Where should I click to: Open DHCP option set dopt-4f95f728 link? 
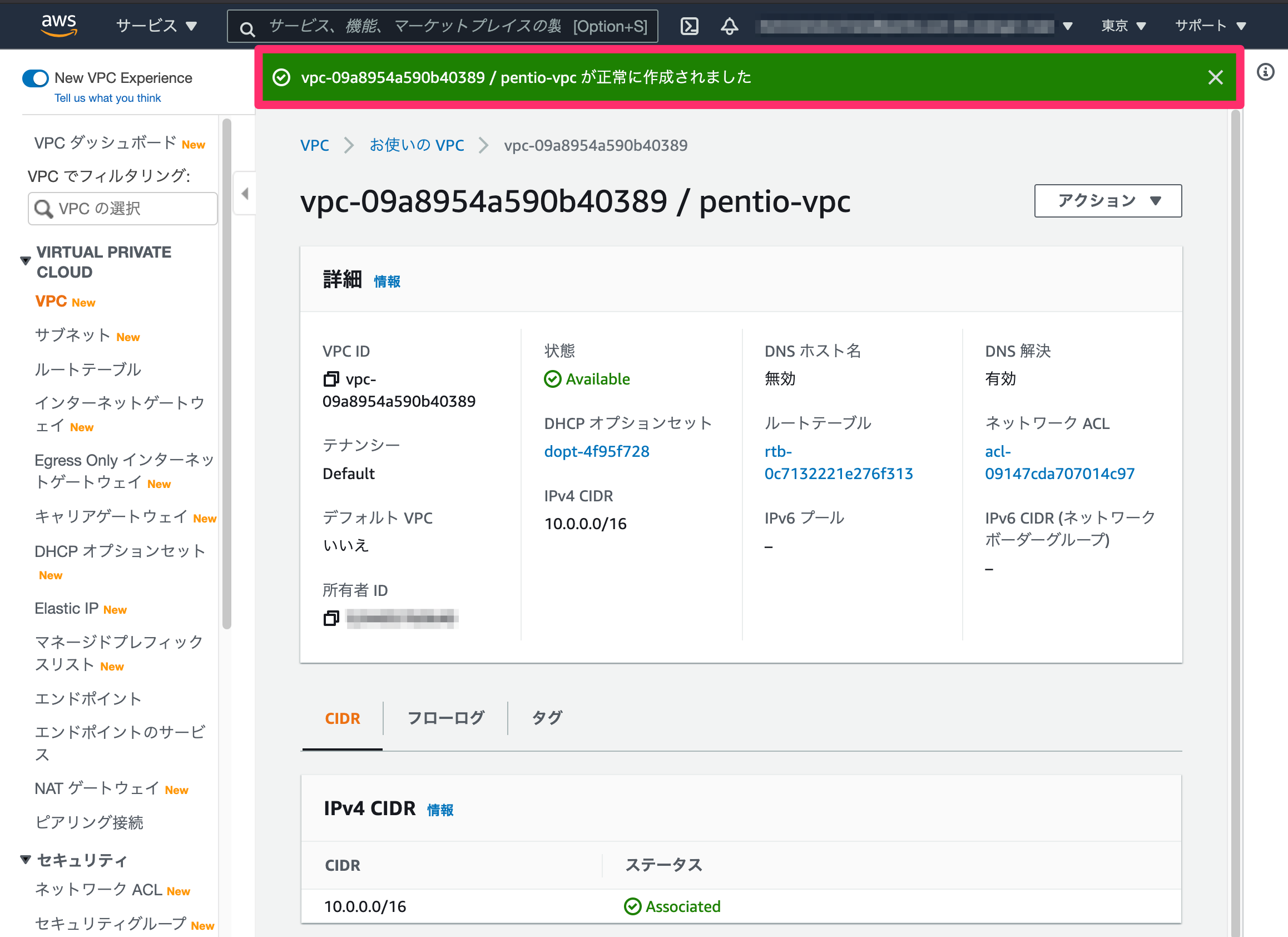pos(596,451)
